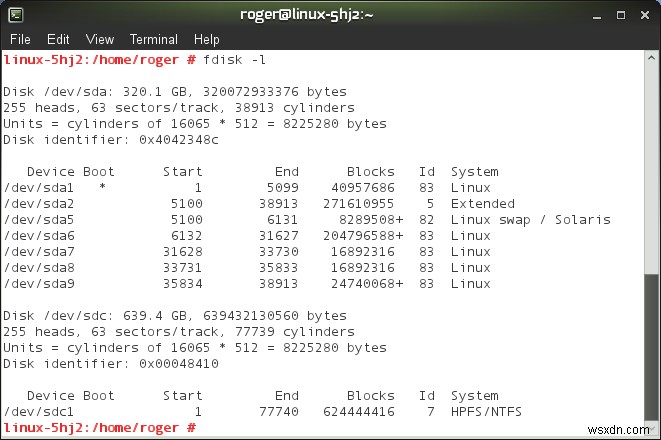Click the end value 77740
The image size is (661, 440).
coord(279,411)
